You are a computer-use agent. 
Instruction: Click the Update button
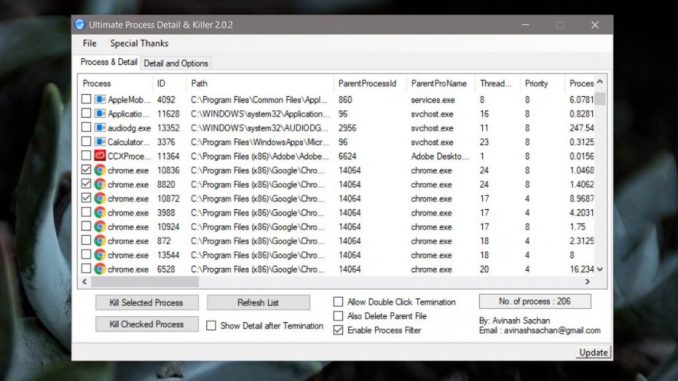(x=593, y=352)
